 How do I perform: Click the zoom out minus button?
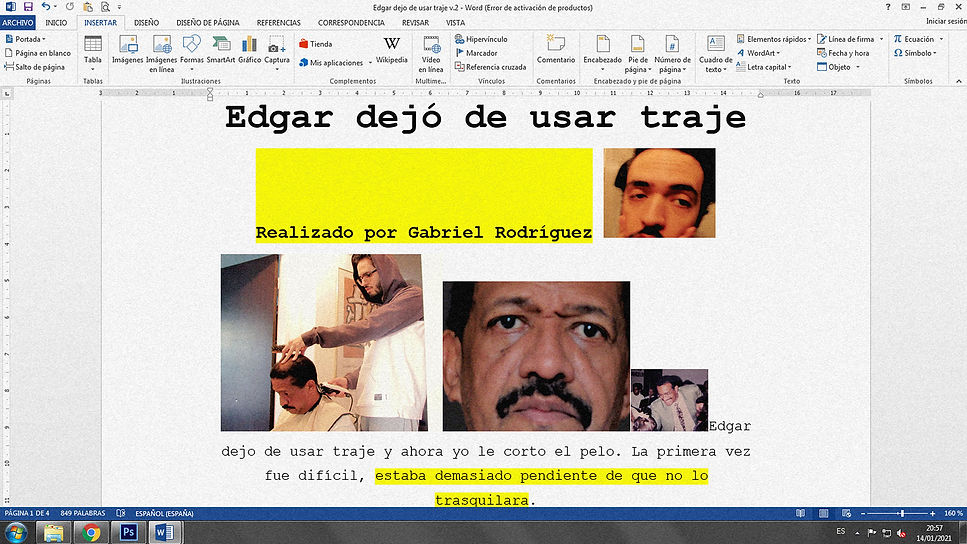pos(863,513)
